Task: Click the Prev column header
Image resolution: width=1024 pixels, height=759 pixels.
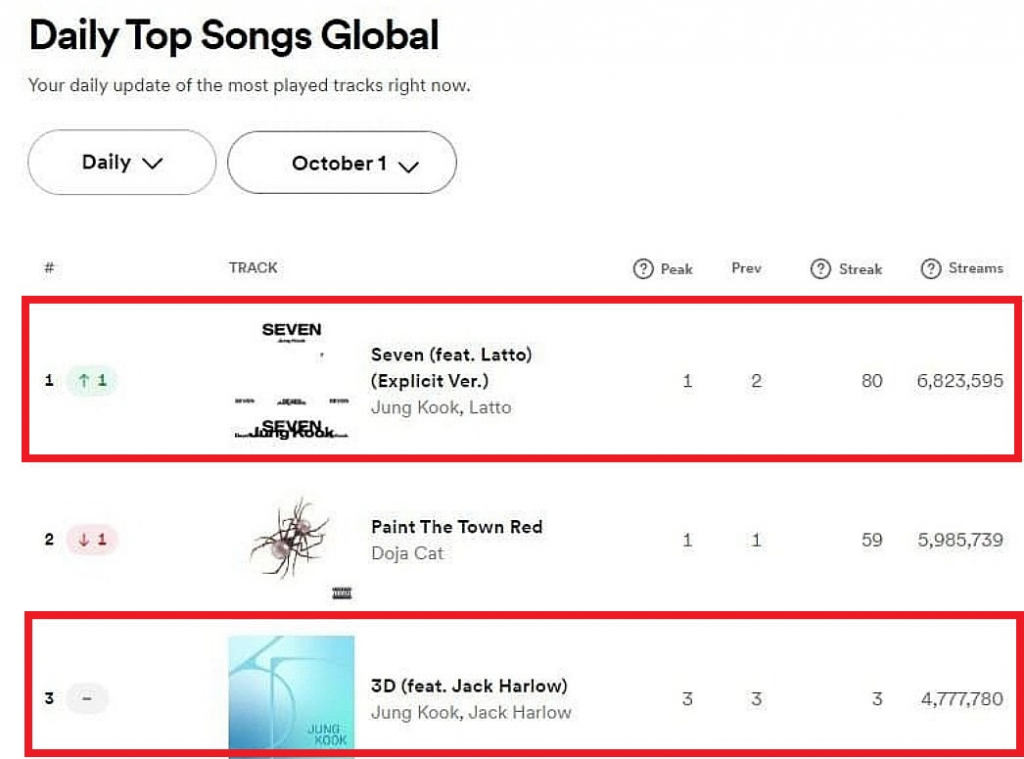Action: pos(746,268)
